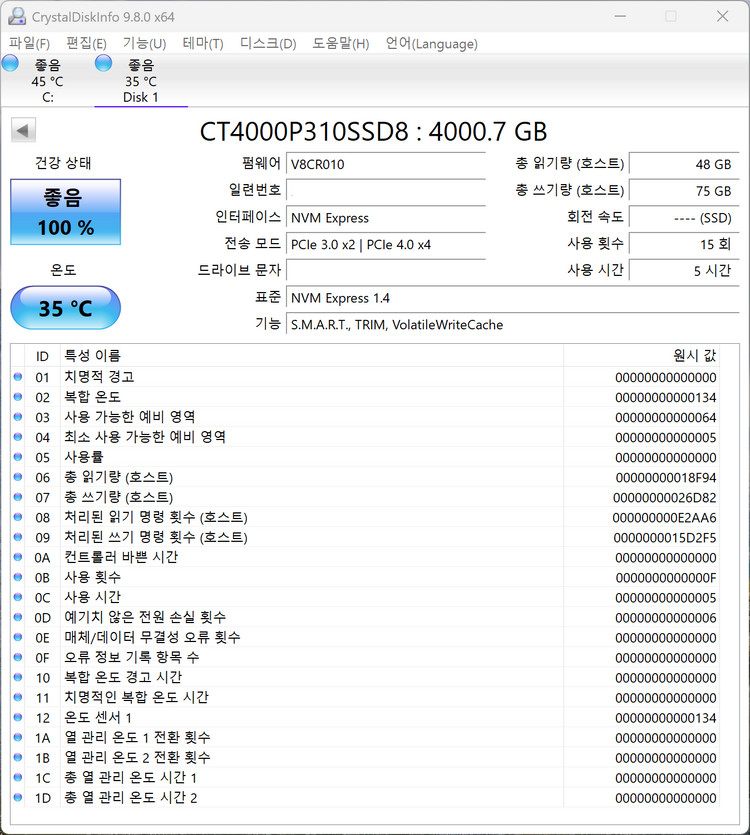Click the 특성 이름 column header
Screen dimensions: 750x835
click(312, 356)
